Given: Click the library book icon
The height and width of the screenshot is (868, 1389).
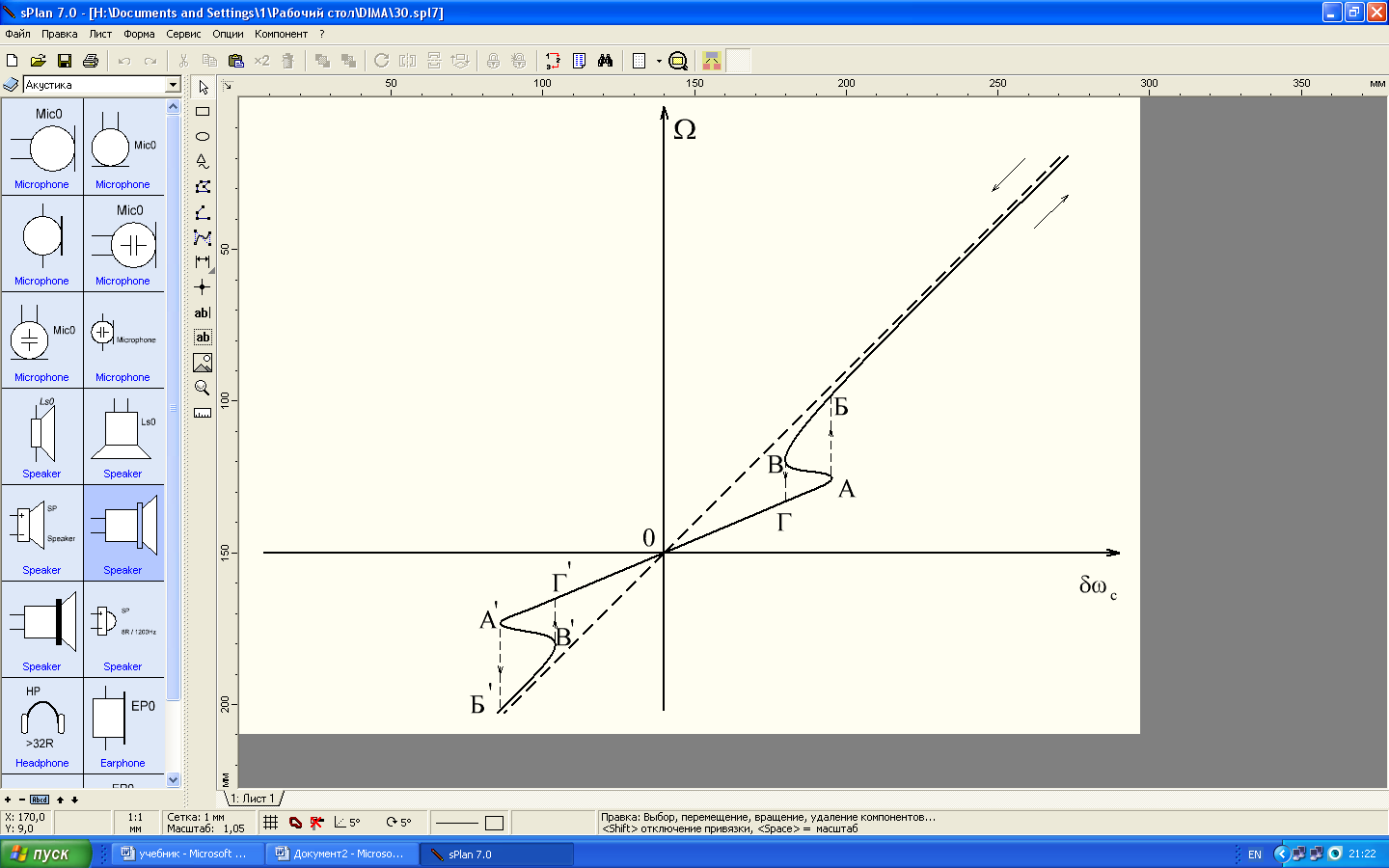Looking at the screenshot, I should coord(11,85).
